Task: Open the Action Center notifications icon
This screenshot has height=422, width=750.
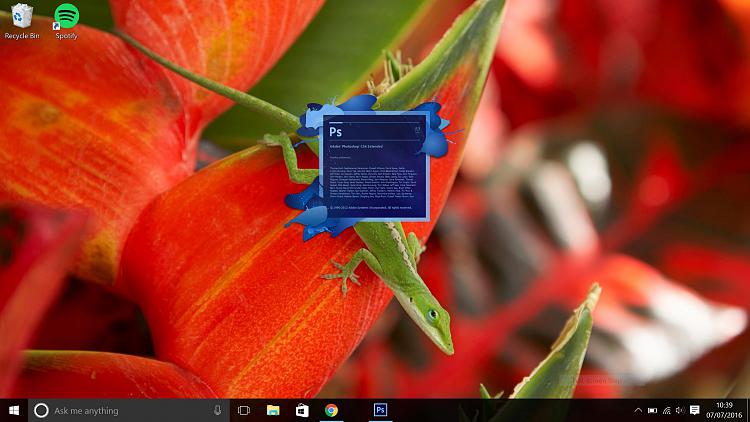Action: [x=695, y=411]
